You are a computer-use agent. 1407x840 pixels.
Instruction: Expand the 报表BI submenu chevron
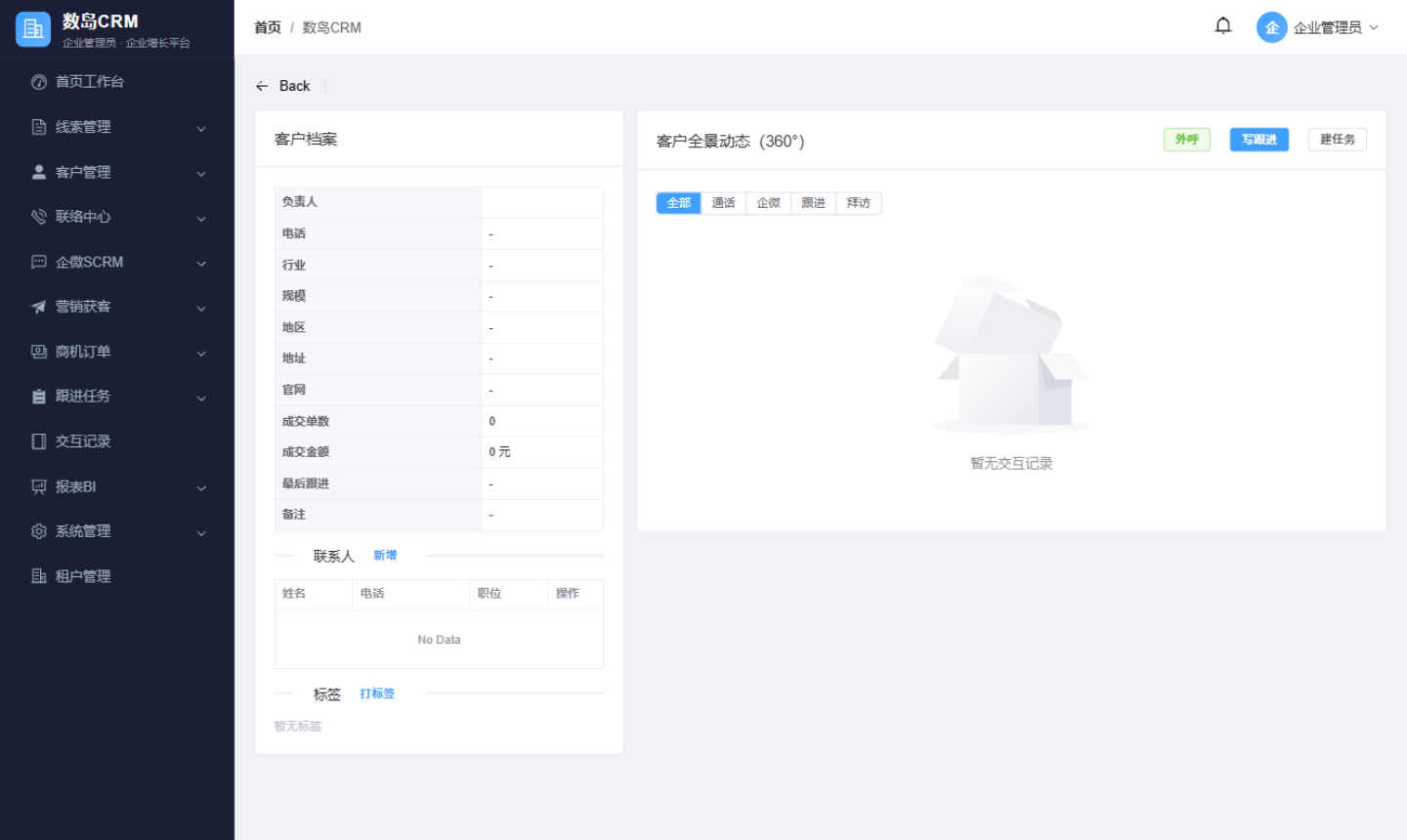pyautogui.click(x=201, y=487)
